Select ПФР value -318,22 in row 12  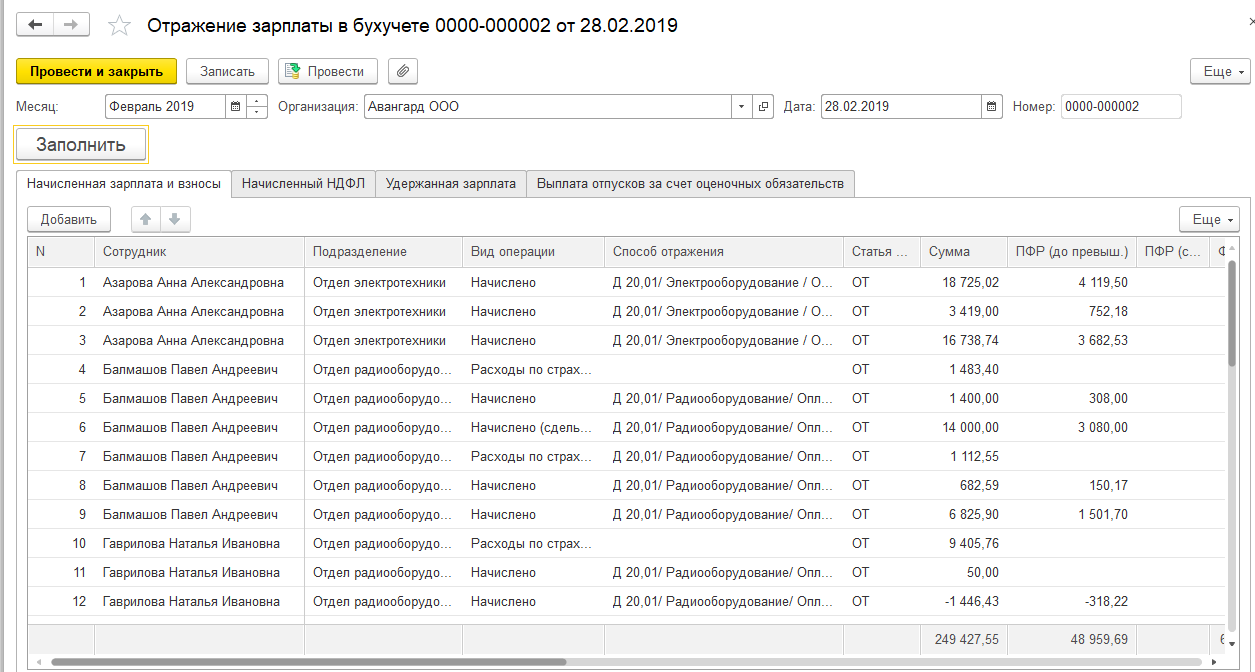[1106, 602]
